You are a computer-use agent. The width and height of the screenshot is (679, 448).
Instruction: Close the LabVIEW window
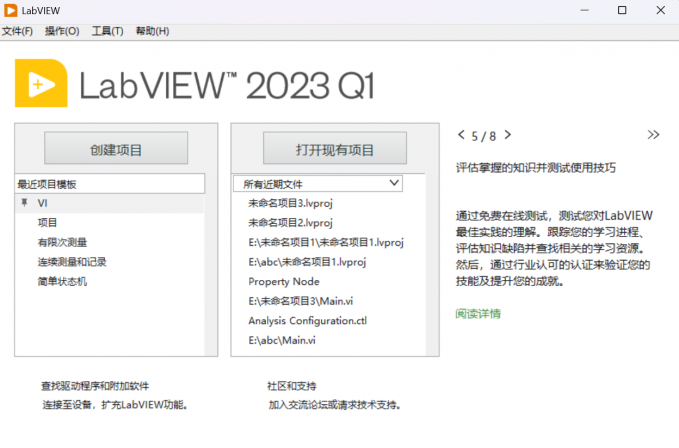[x=660, y=10]
